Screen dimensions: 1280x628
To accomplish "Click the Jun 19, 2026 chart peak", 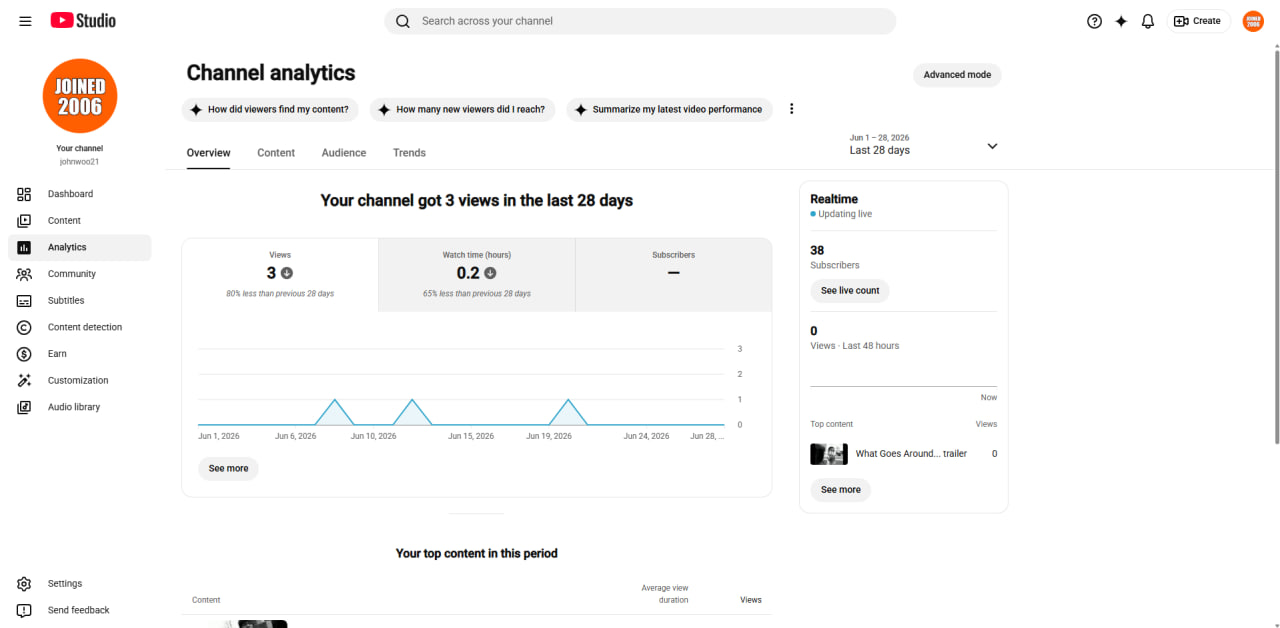I will coord(568,400).
